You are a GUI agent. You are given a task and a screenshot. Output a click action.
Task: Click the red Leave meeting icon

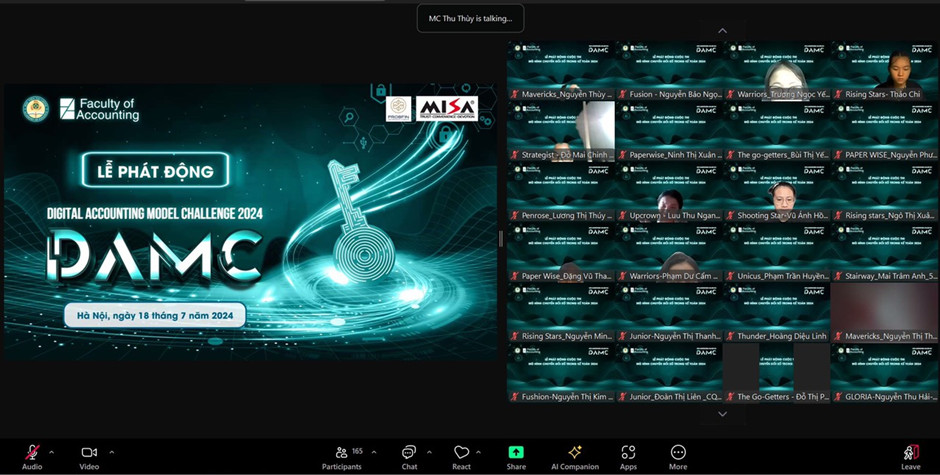[910, 453]
